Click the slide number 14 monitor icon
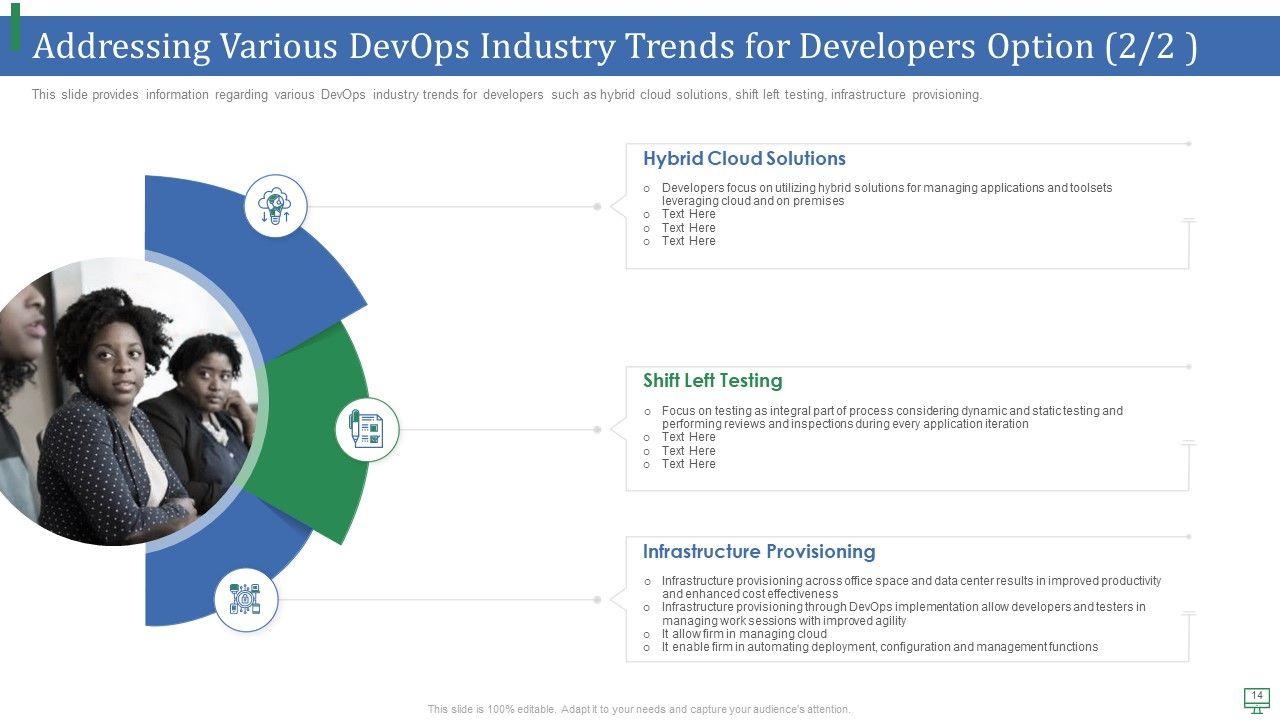Viewport: 1280px width, 720px height. click(x=1256, y=699)
